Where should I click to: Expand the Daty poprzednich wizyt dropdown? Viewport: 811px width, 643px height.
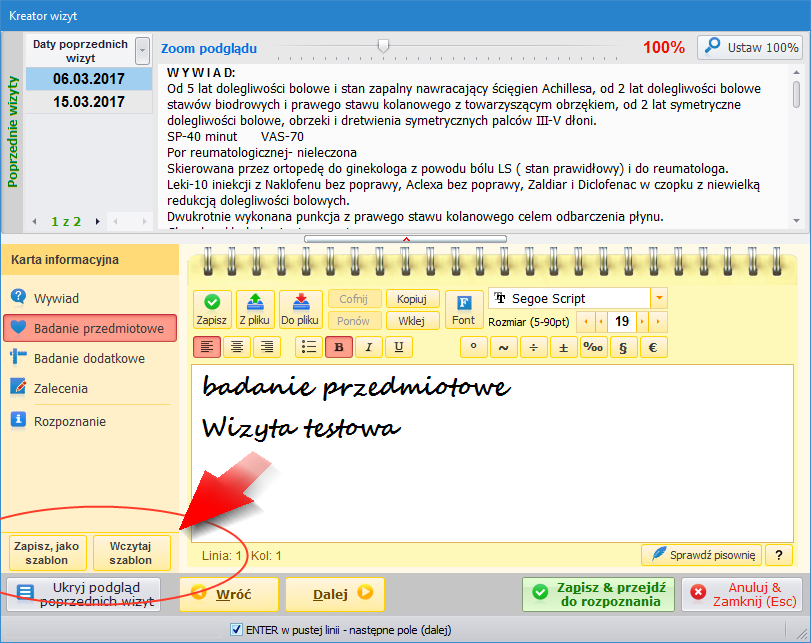point(142,51)
